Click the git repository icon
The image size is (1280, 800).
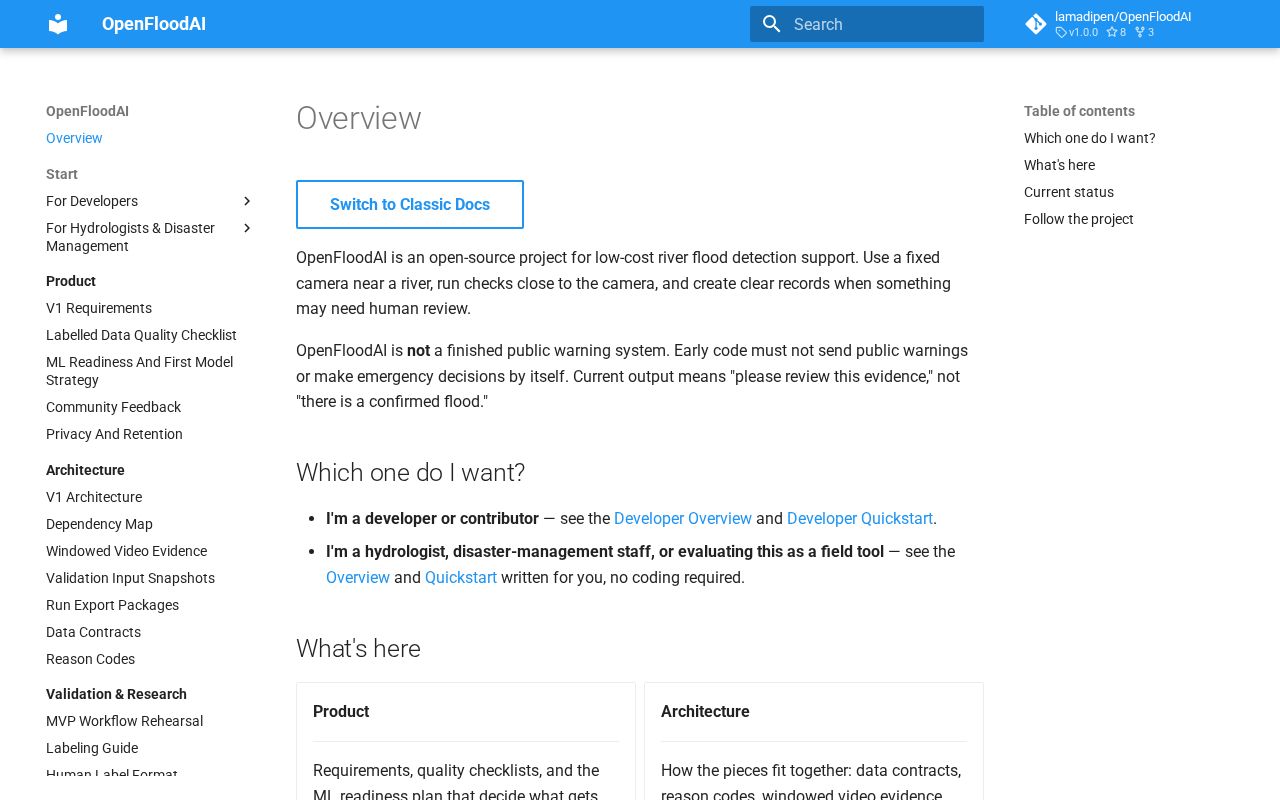pos(1036,24)
